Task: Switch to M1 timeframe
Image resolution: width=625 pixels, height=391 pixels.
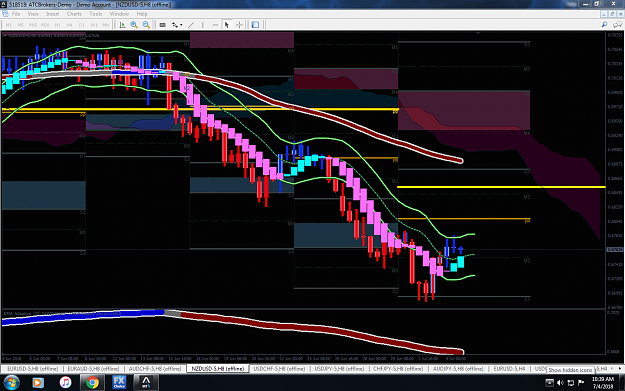Action: 8,25
